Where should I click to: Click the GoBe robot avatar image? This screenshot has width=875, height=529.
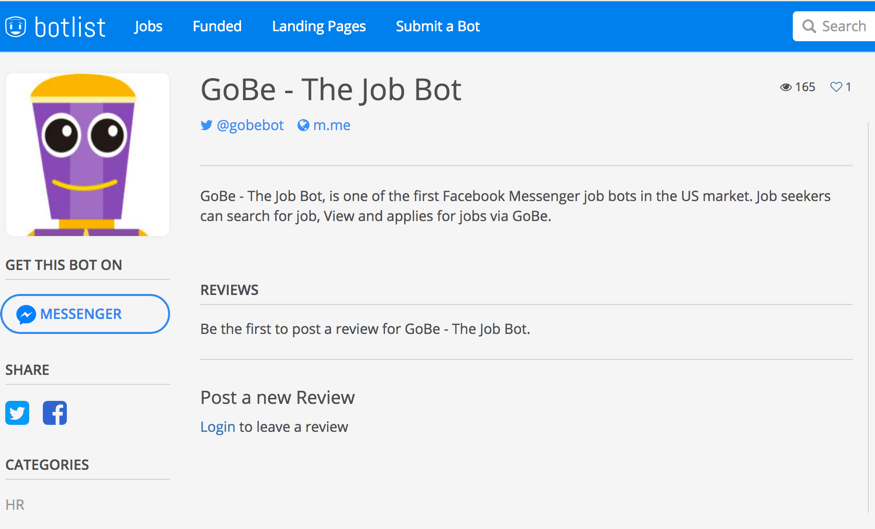click(x=88, y=155)
